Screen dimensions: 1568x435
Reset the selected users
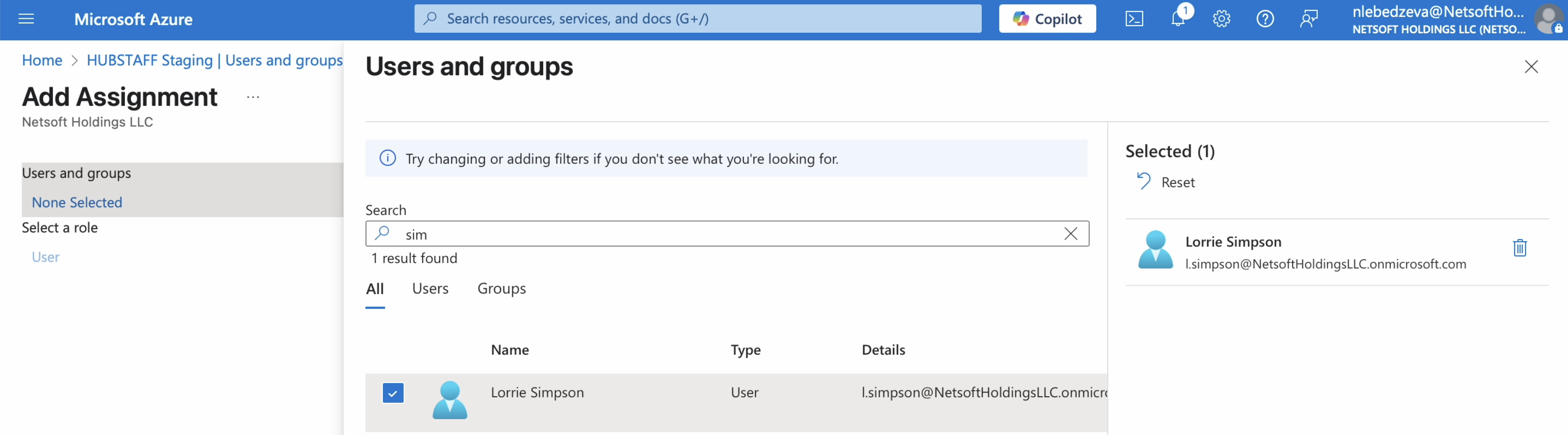1166,182
